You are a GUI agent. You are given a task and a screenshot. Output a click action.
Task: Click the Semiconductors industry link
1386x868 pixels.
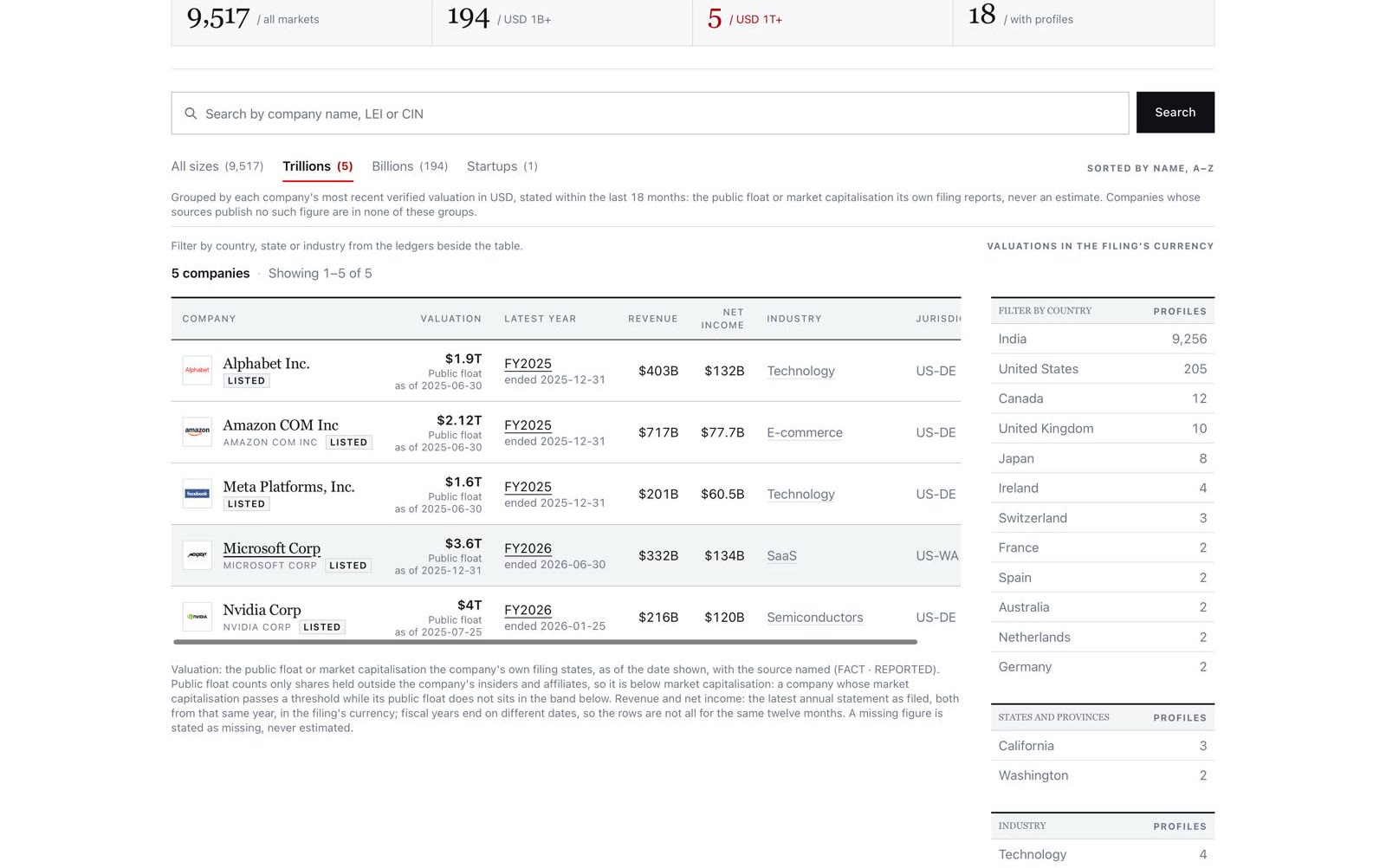(x=814, y=617)
